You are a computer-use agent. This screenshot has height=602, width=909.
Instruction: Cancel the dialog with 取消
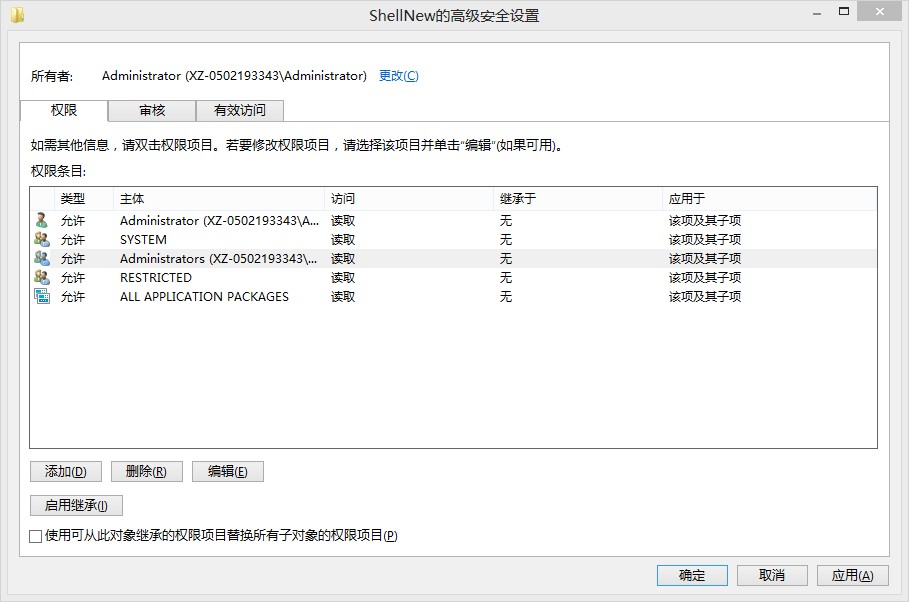point(772,575)
